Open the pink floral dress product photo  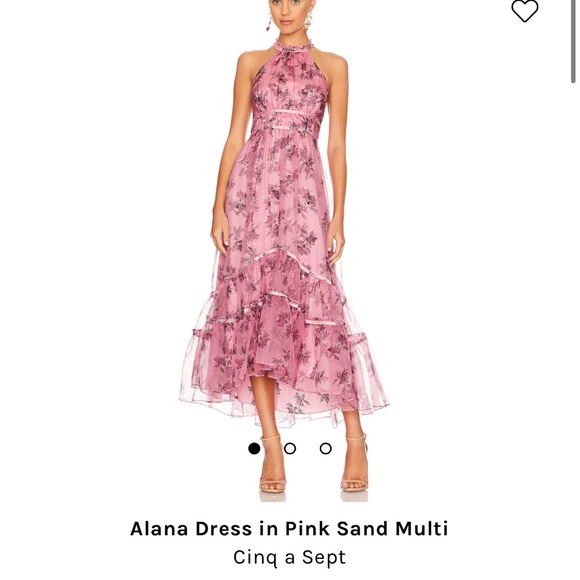(x=284, y=248)
